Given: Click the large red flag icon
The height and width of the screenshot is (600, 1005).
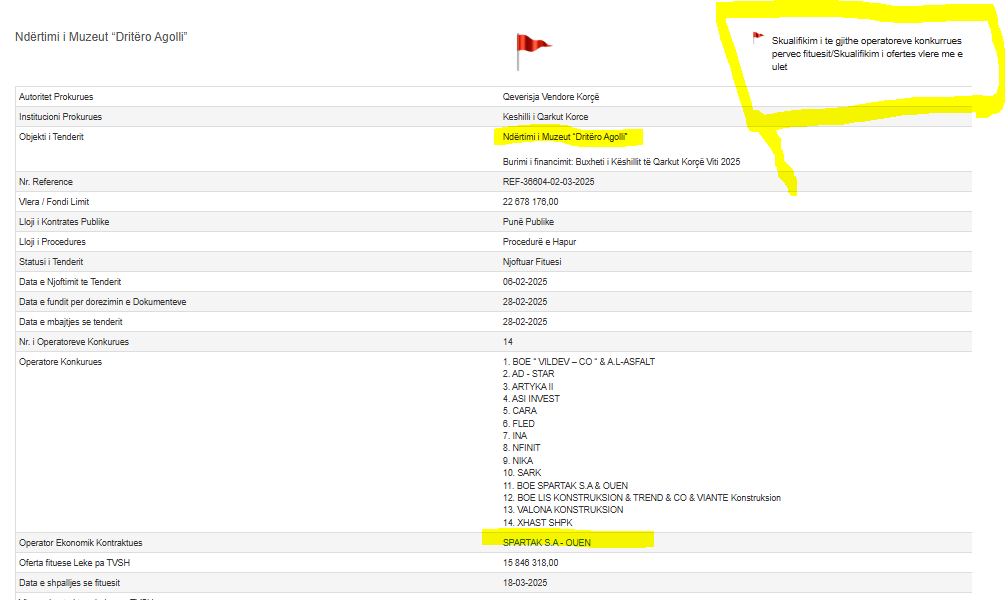Looking at the screenshot, I should point(531,48).
